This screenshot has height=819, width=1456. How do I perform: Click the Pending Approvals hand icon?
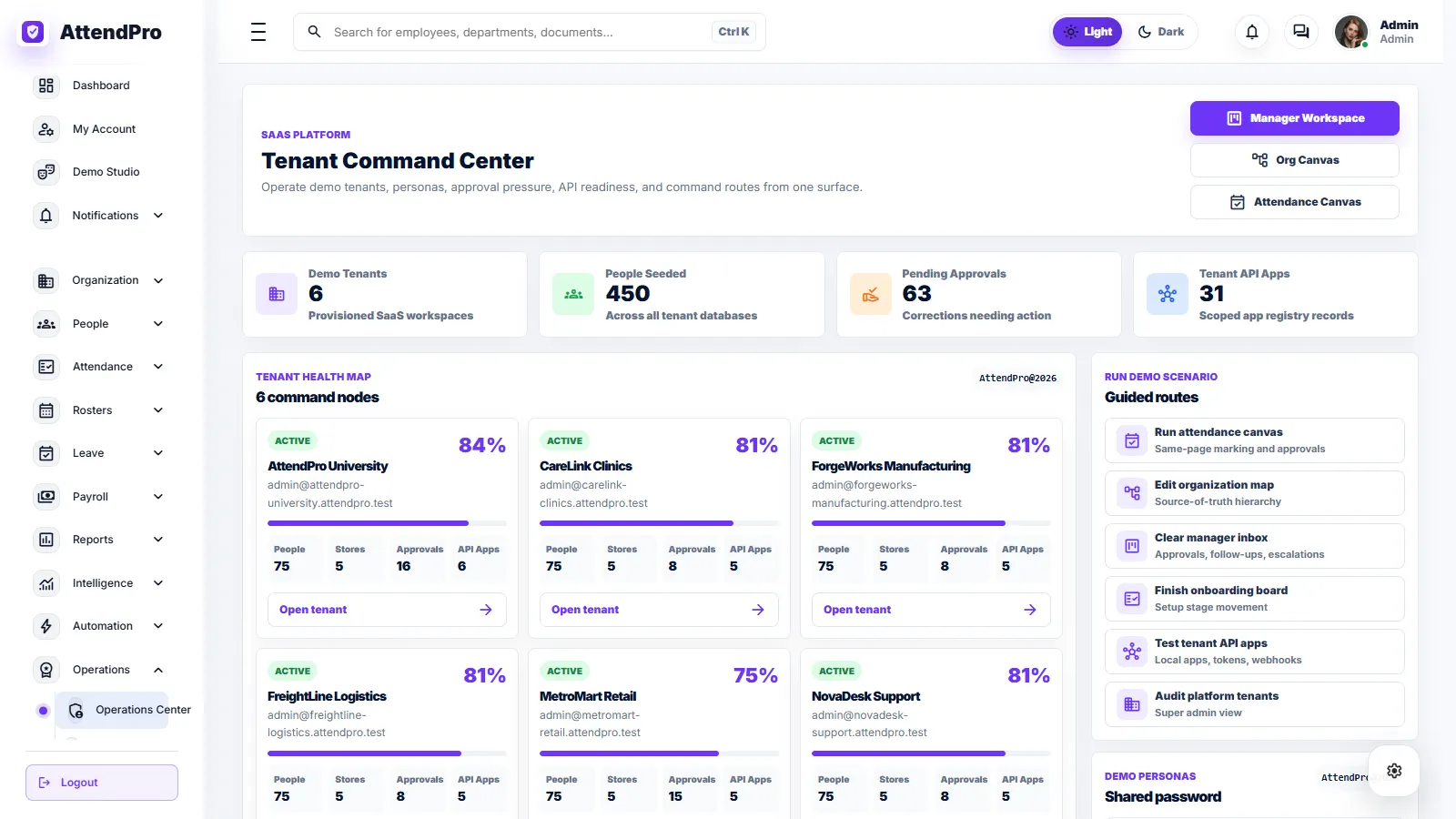(871, 294)
